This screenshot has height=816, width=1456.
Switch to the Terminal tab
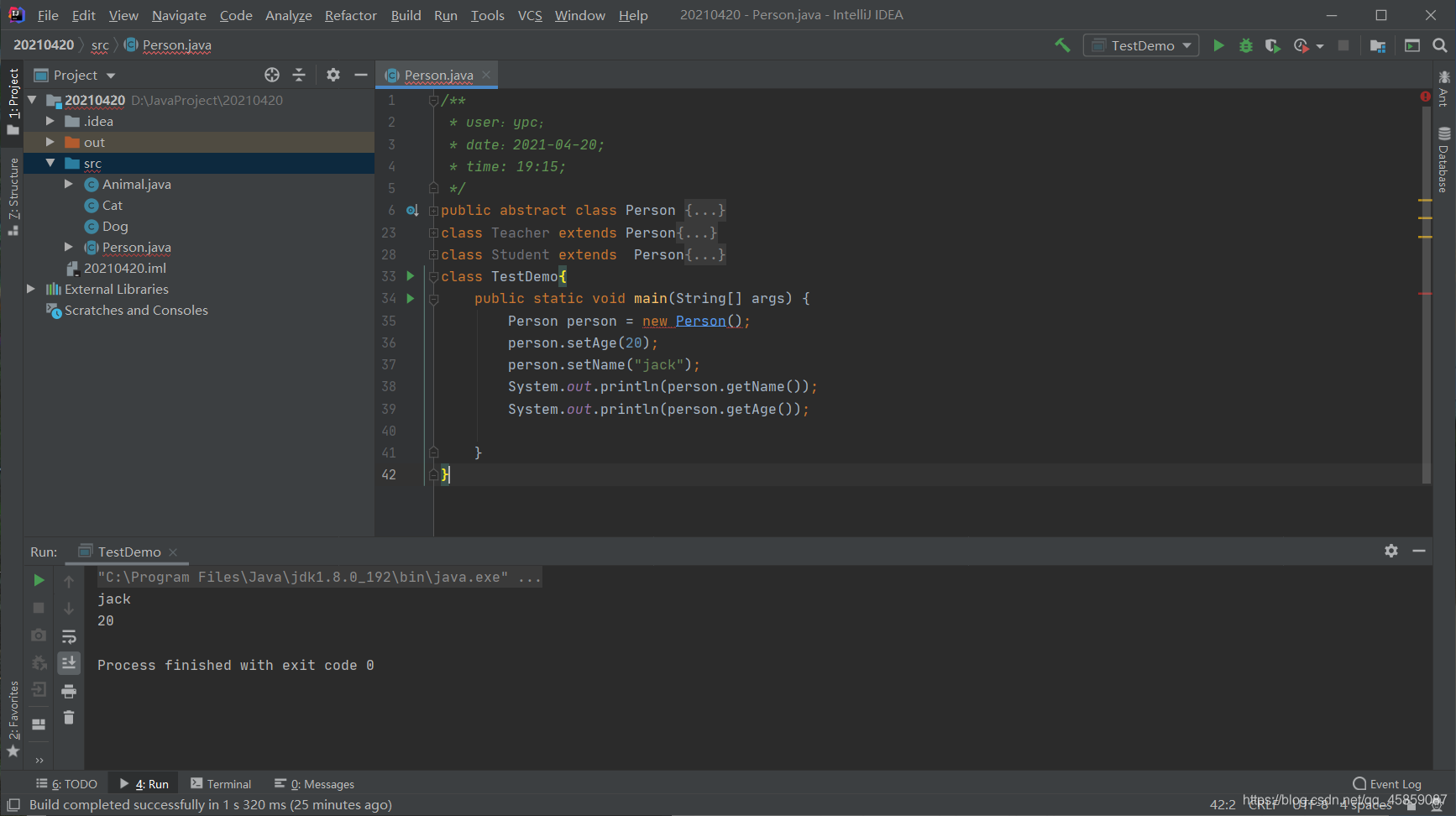point(221,784)
